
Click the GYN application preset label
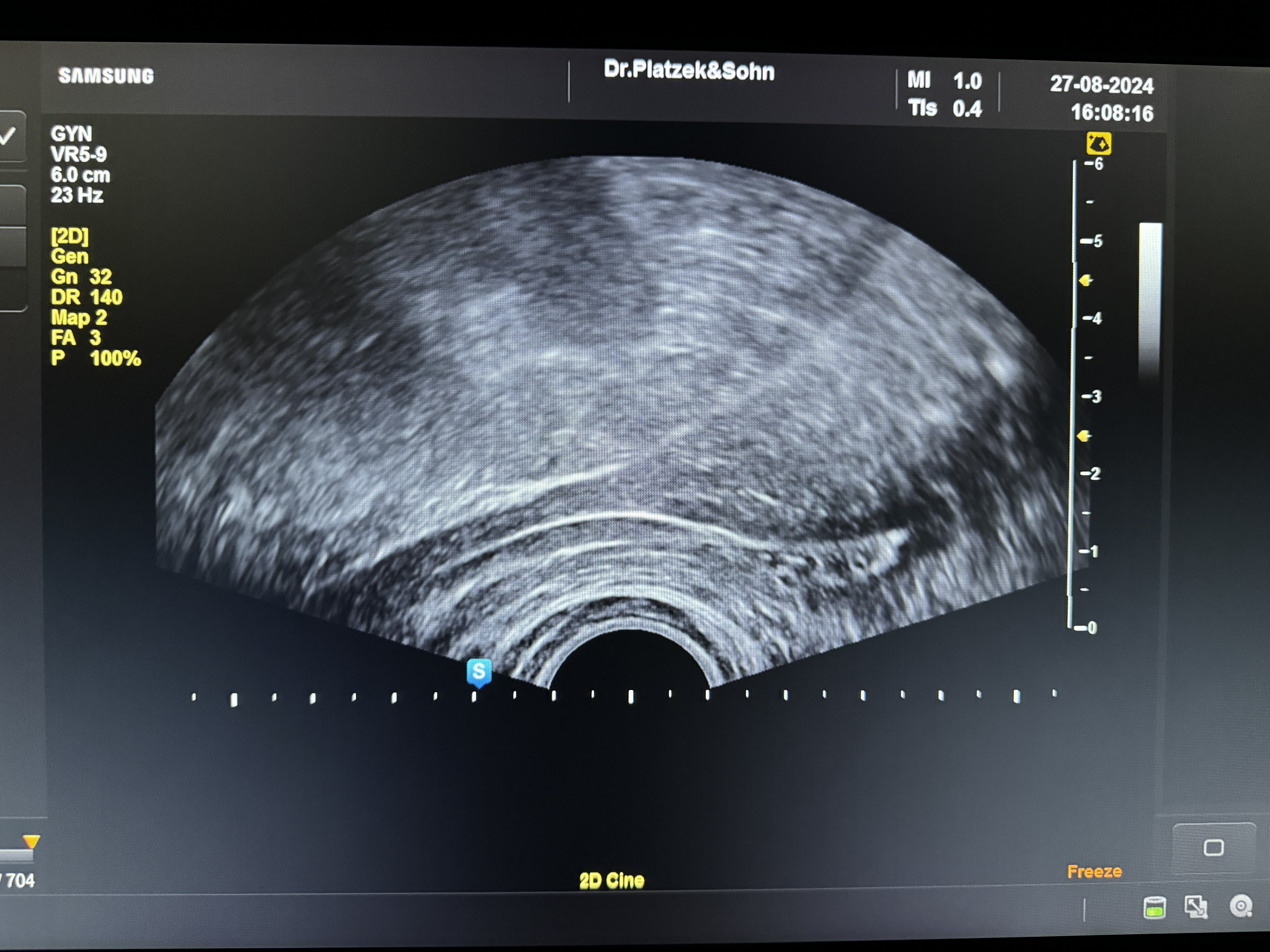71,134
